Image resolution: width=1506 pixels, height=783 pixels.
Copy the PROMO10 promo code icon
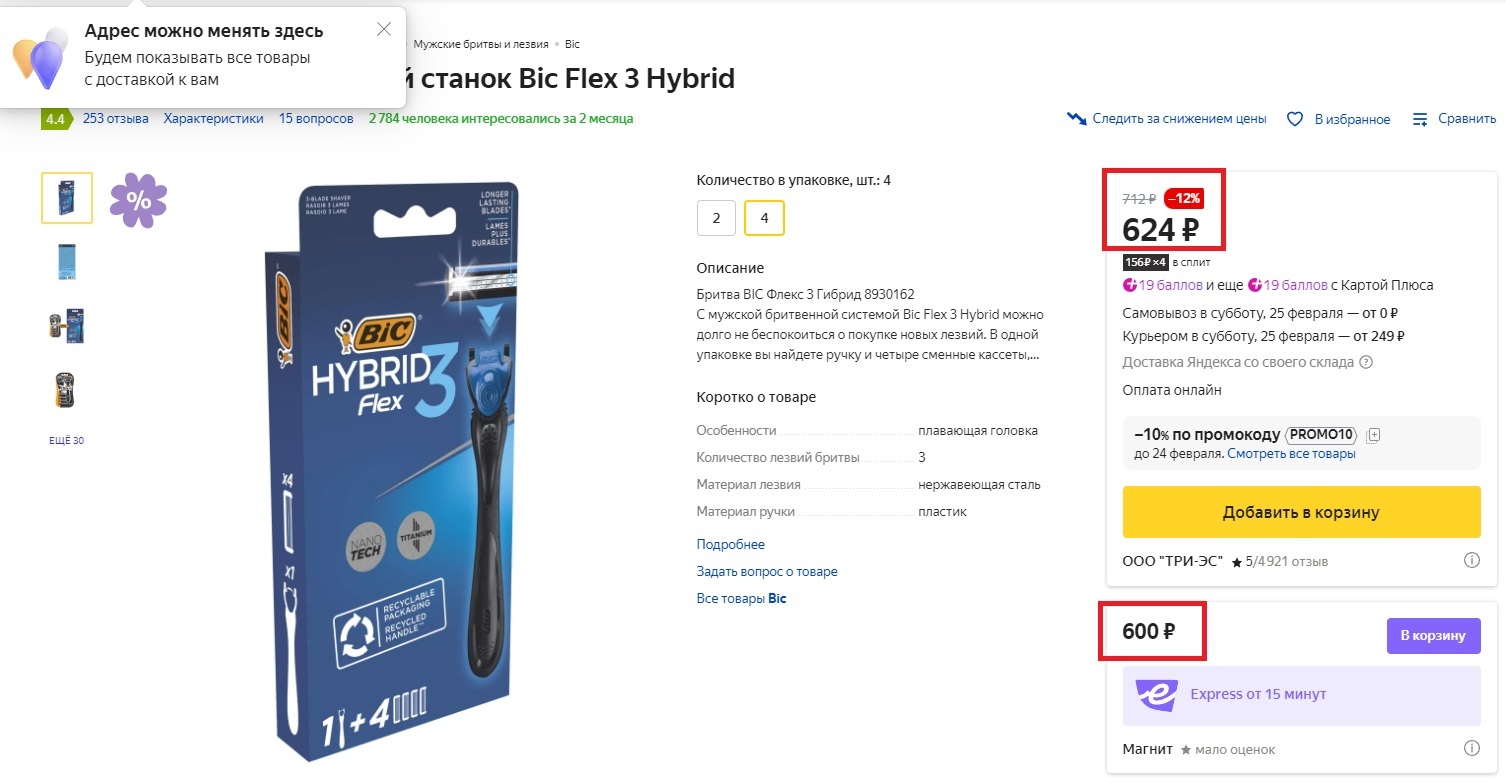pos(1373,435)
